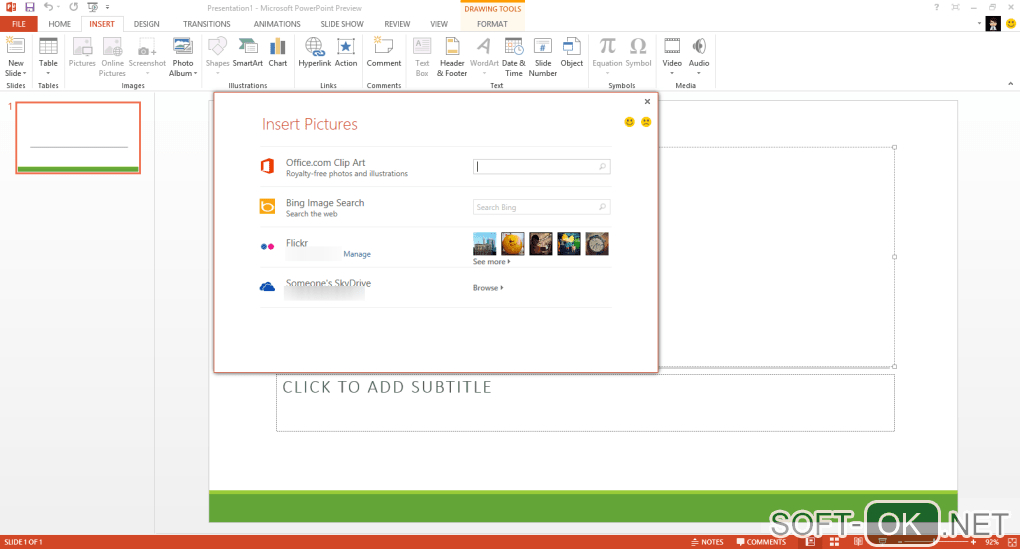Viewport: 1020px width, 549px height.
Task: Open the Undo history dropdown arrow
Action: click(x=58, y=7)
